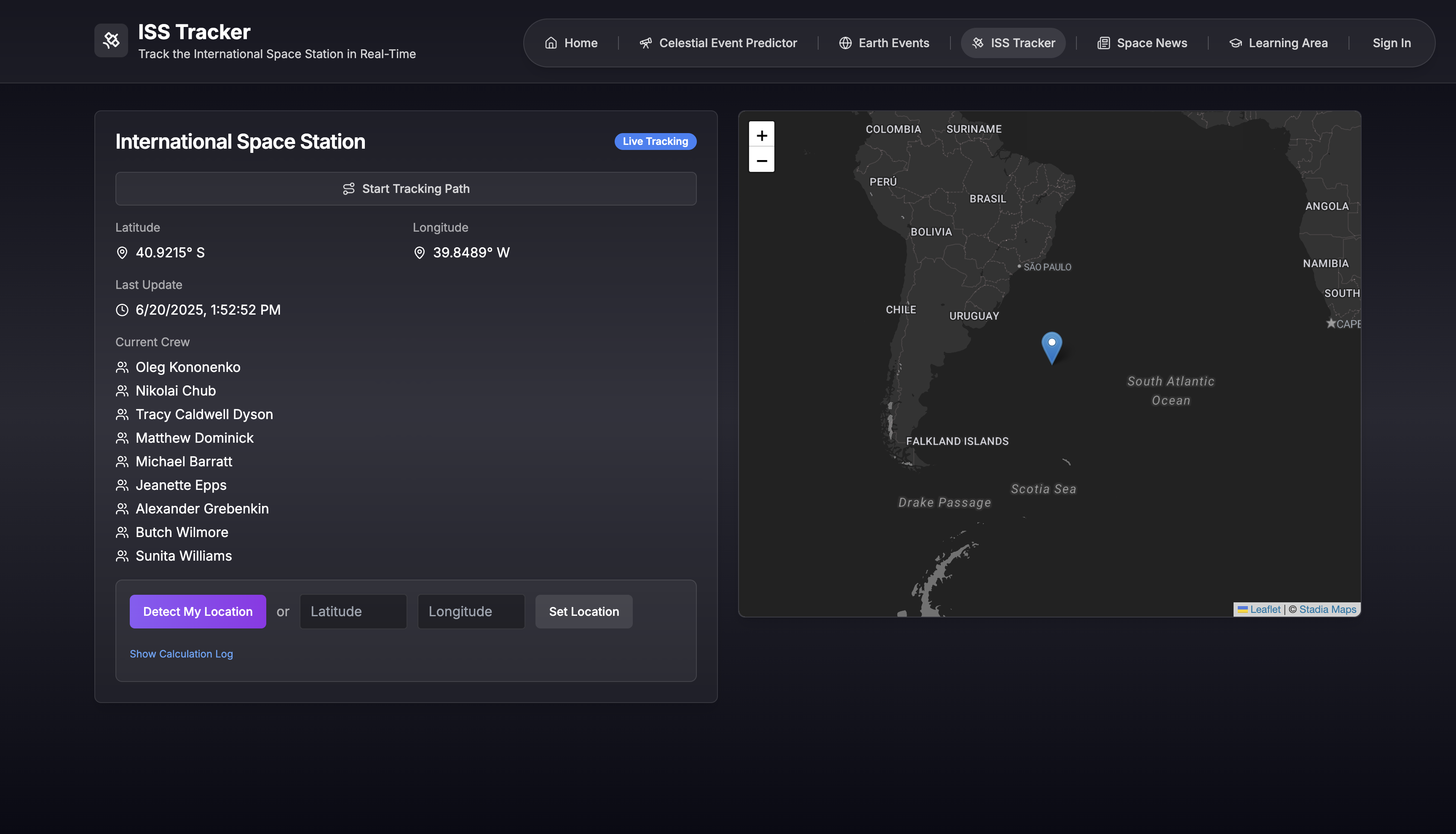The width and height of the screenshot is (1456, 834).
Task: Expand the Show Calculation Log link
Action: [181, 654]
